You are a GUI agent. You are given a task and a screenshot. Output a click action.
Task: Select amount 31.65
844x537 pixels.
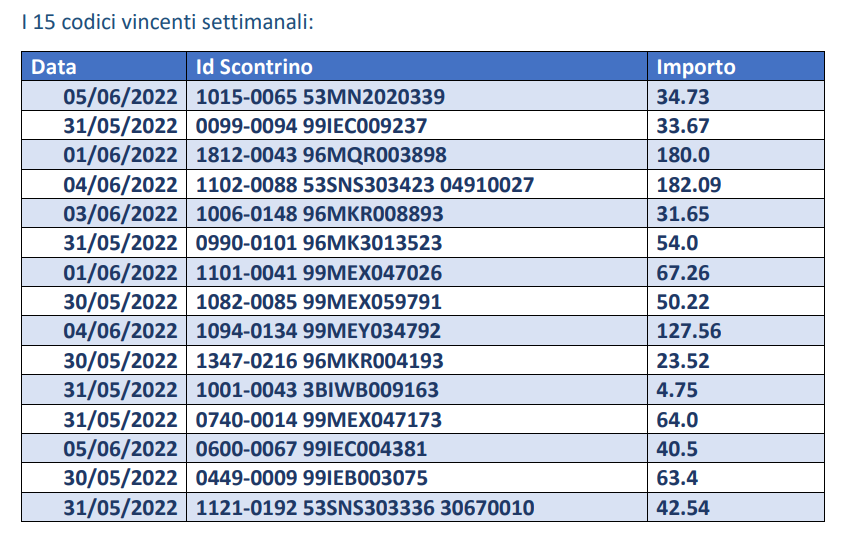[683, 214]
